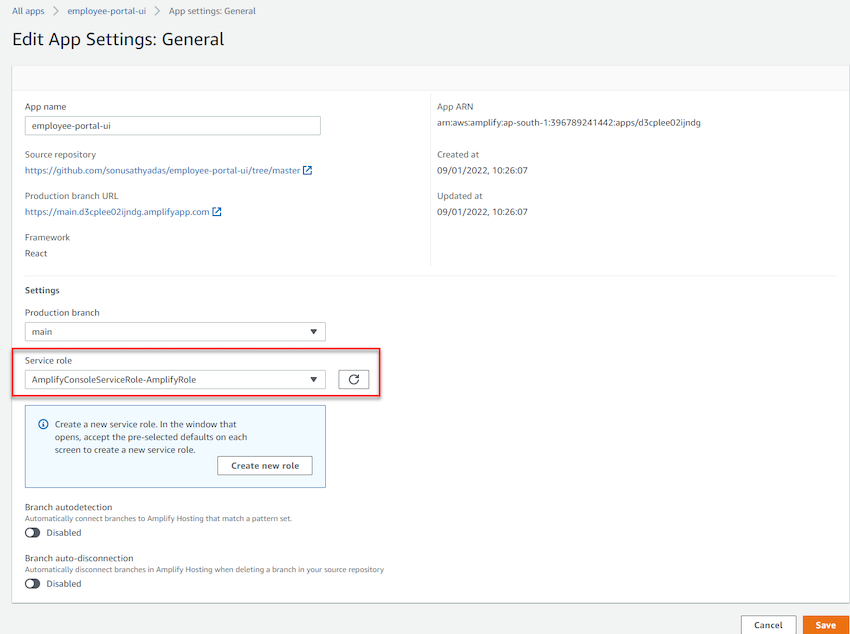The image size is (850, 634).
Task: Click external-link icon after GitHub repository URL
Action: (307, 170)
